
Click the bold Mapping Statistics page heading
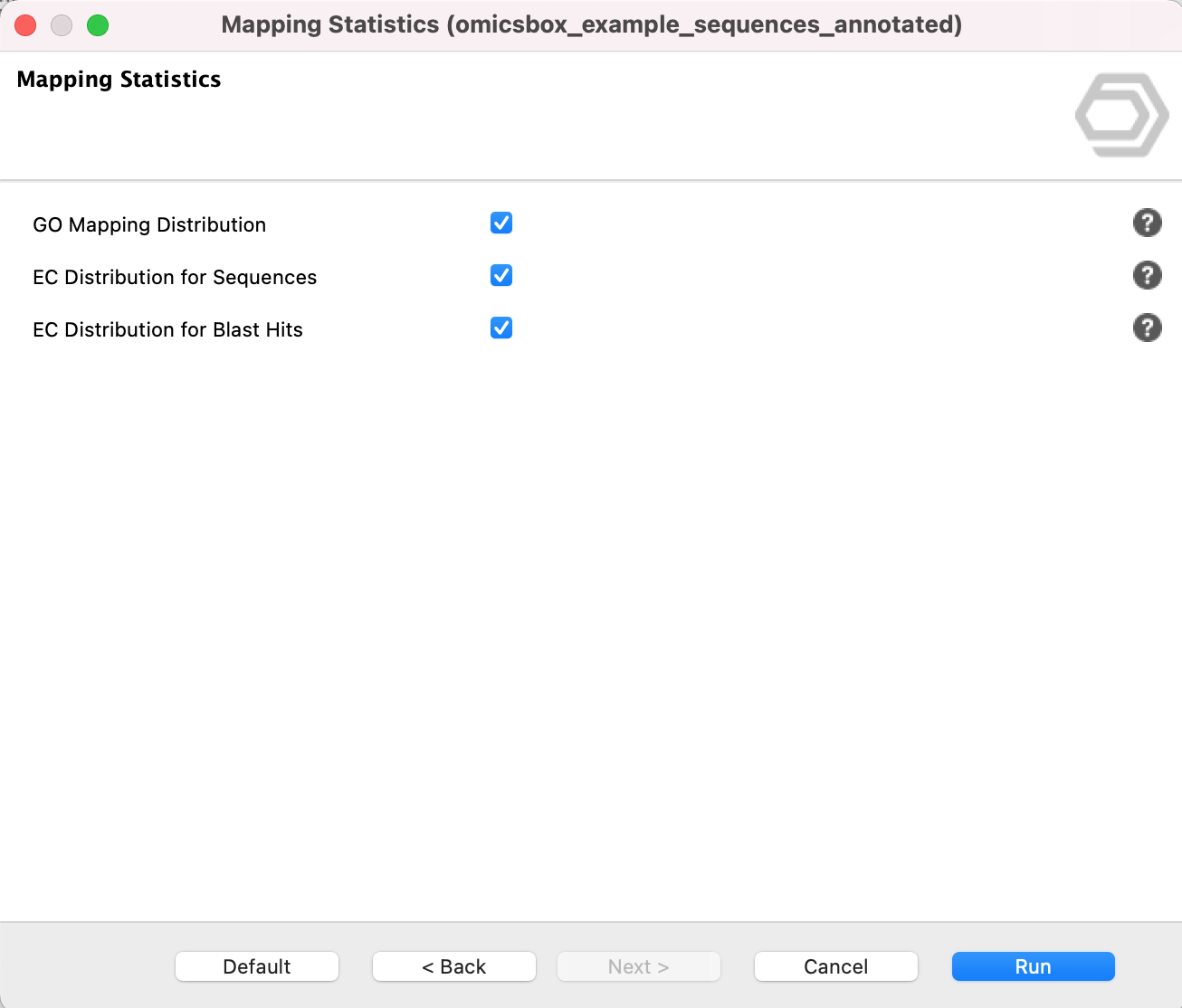pos(119,80)
